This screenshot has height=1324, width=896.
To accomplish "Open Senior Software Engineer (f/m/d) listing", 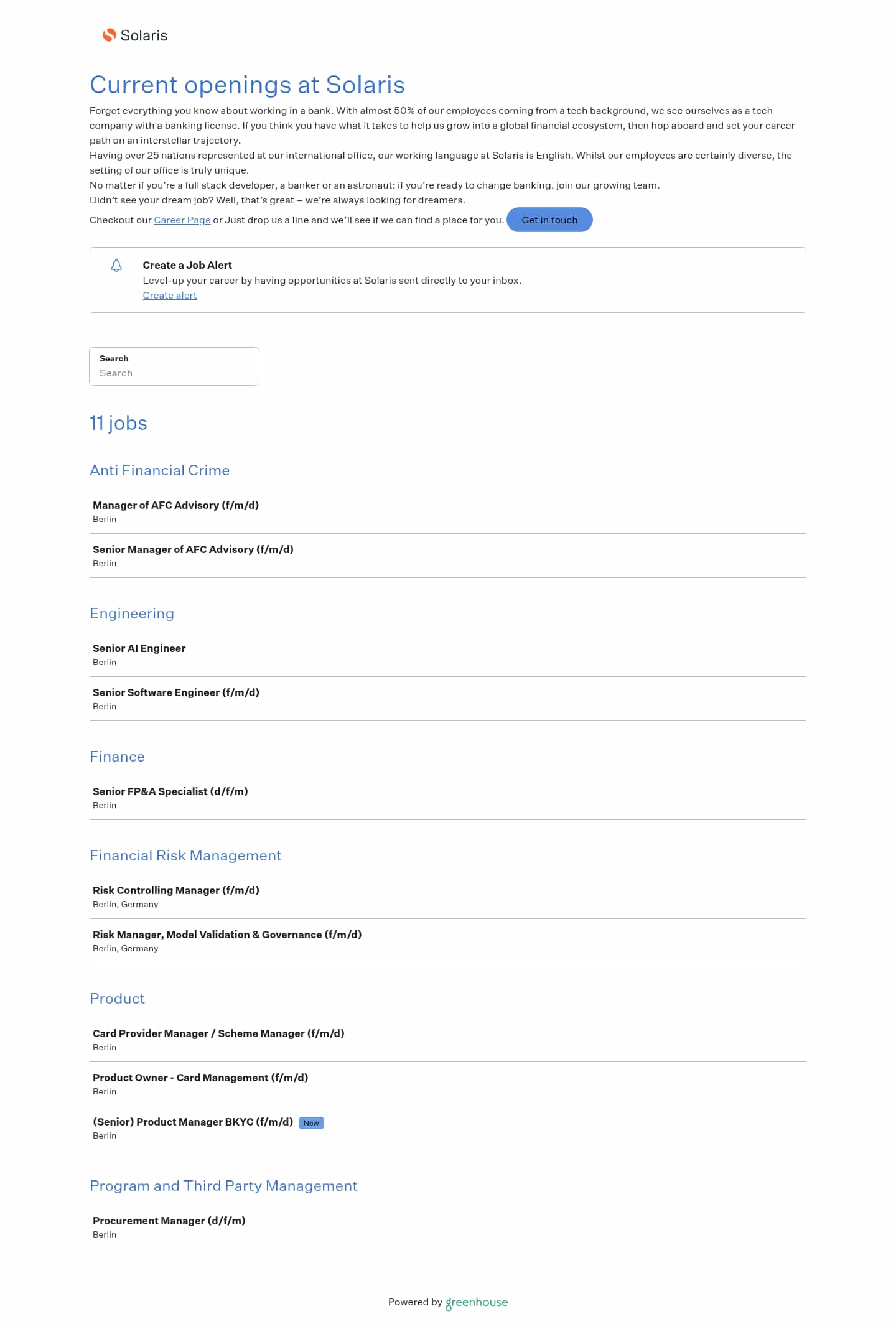I will 176,692.
